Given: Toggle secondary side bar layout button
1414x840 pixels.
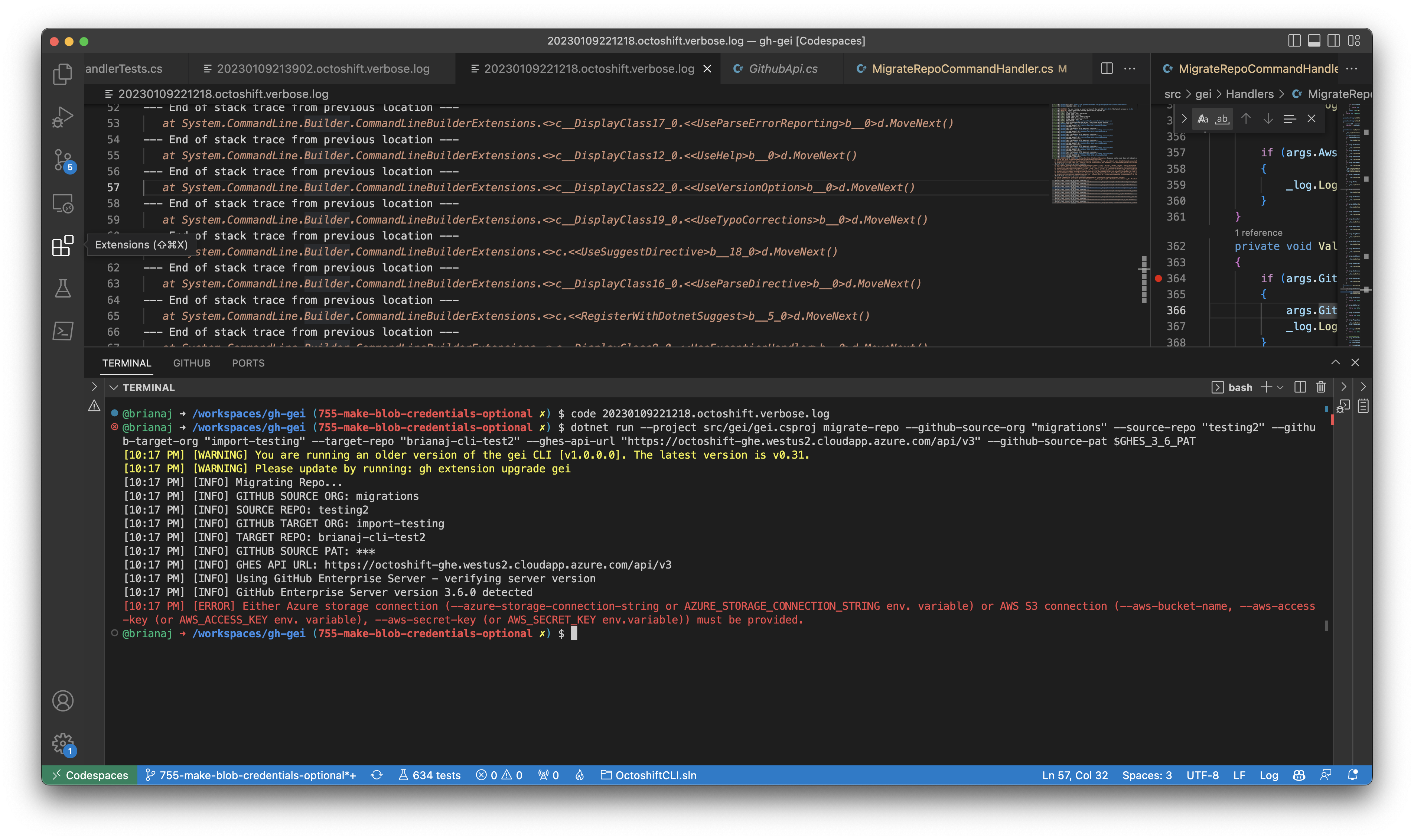Looking at the screenshot, I should (1334, 41).
